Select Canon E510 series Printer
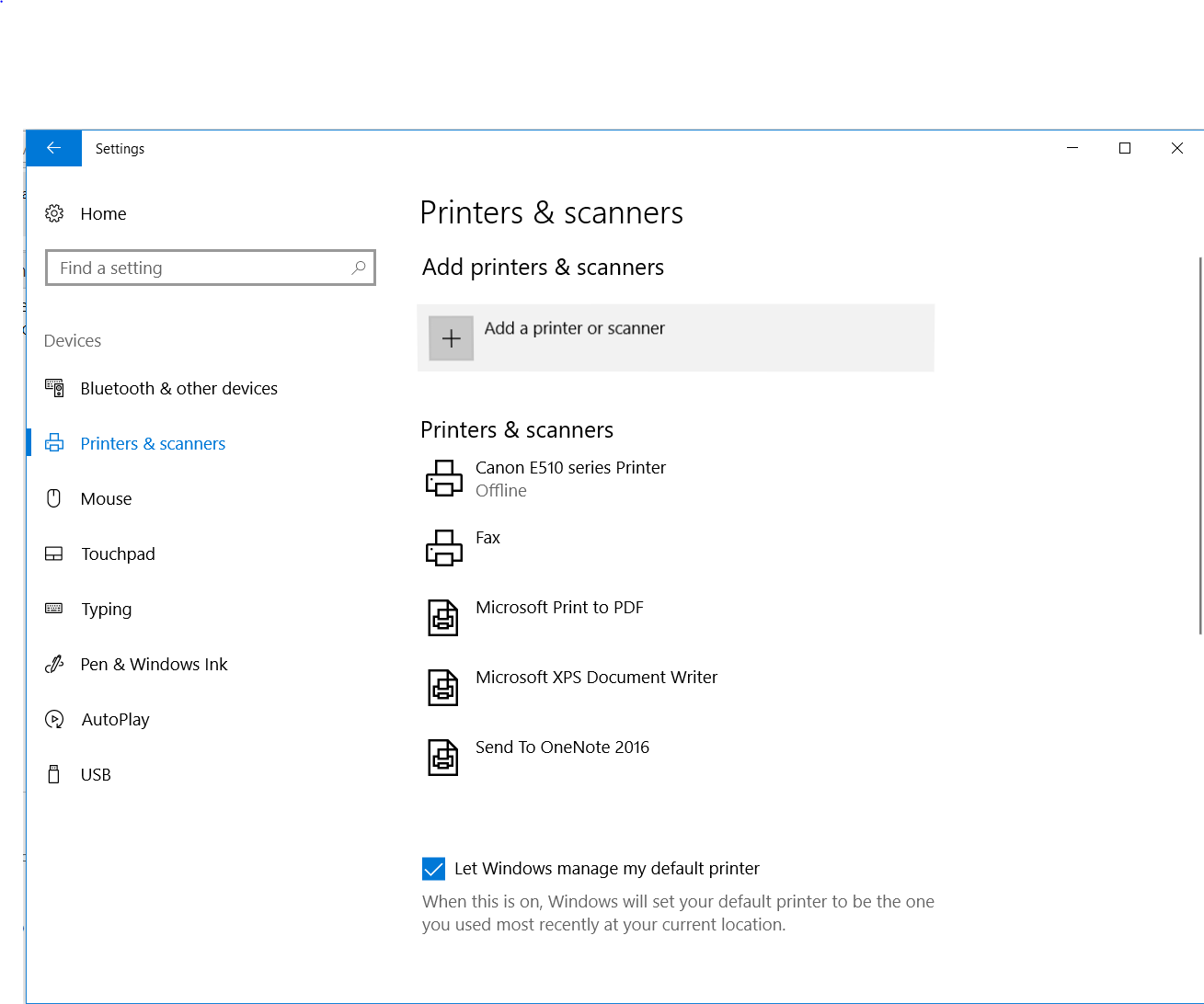Screen dimensions: 1204x1004 click(570, 467)
